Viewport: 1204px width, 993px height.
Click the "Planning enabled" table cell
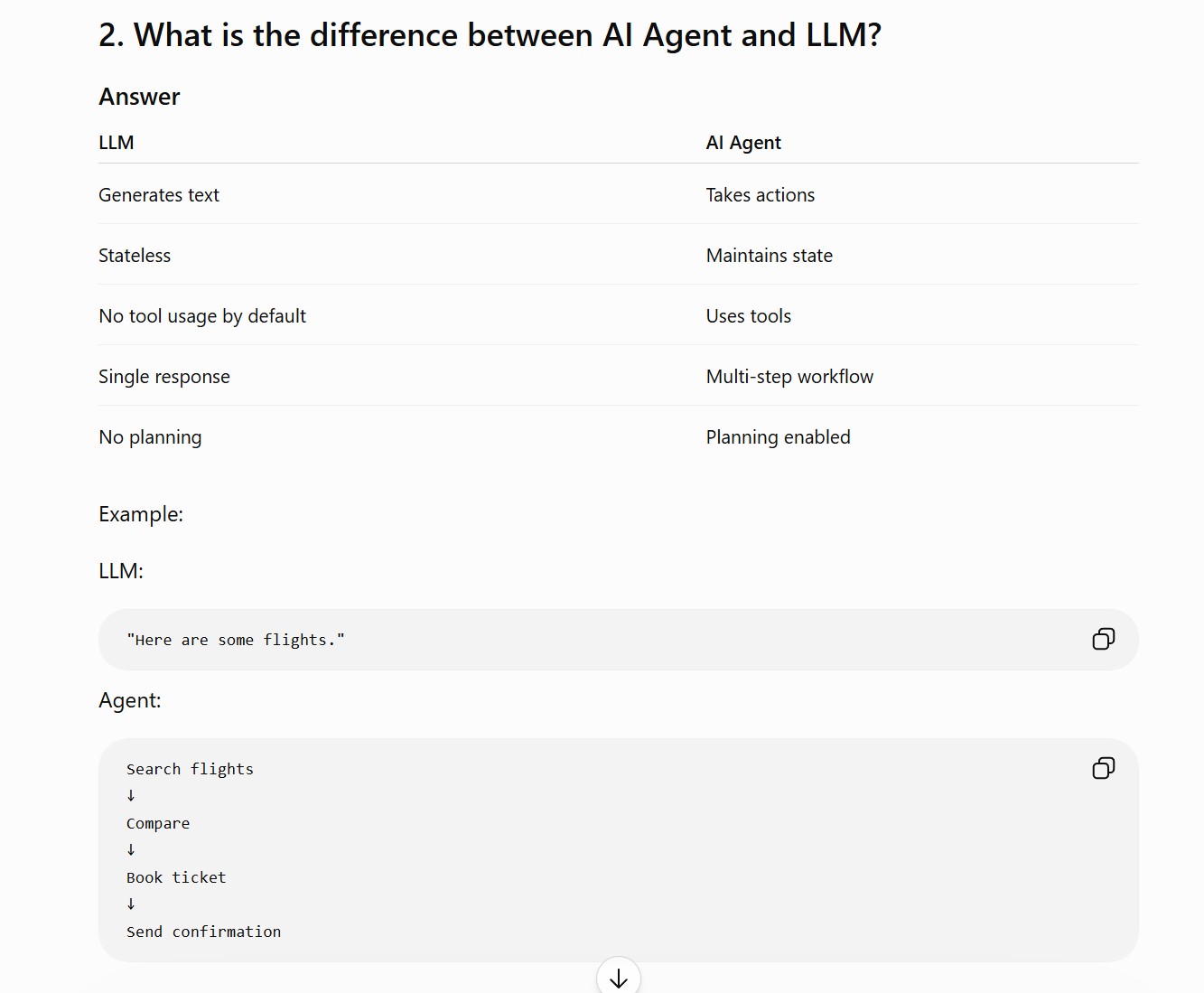(x=779, y=437)
